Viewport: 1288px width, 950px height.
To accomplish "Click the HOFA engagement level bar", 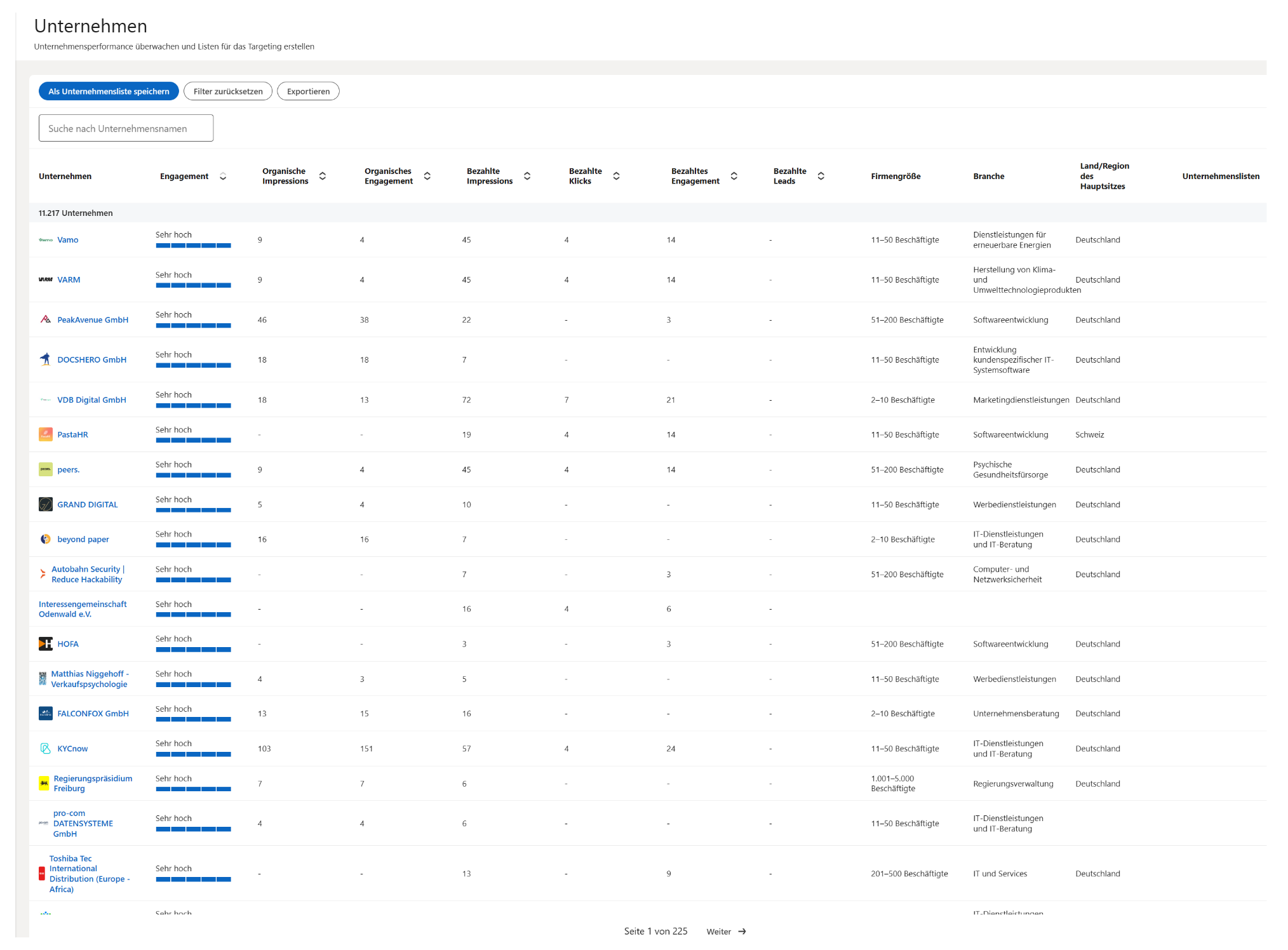I will pyautogui.click(x=193, y=650).
